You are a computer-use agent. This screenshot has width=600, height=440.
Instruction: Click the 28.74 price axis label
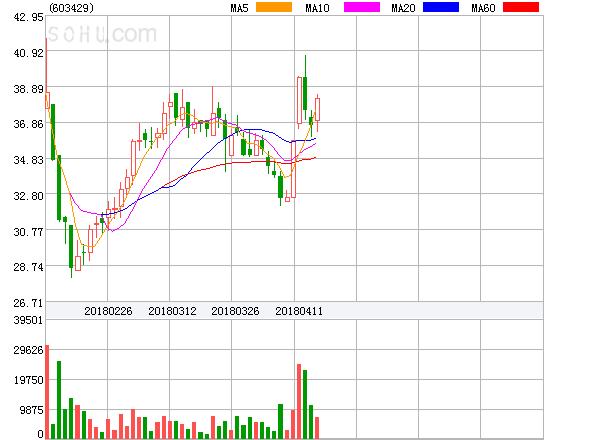[28, 267]
